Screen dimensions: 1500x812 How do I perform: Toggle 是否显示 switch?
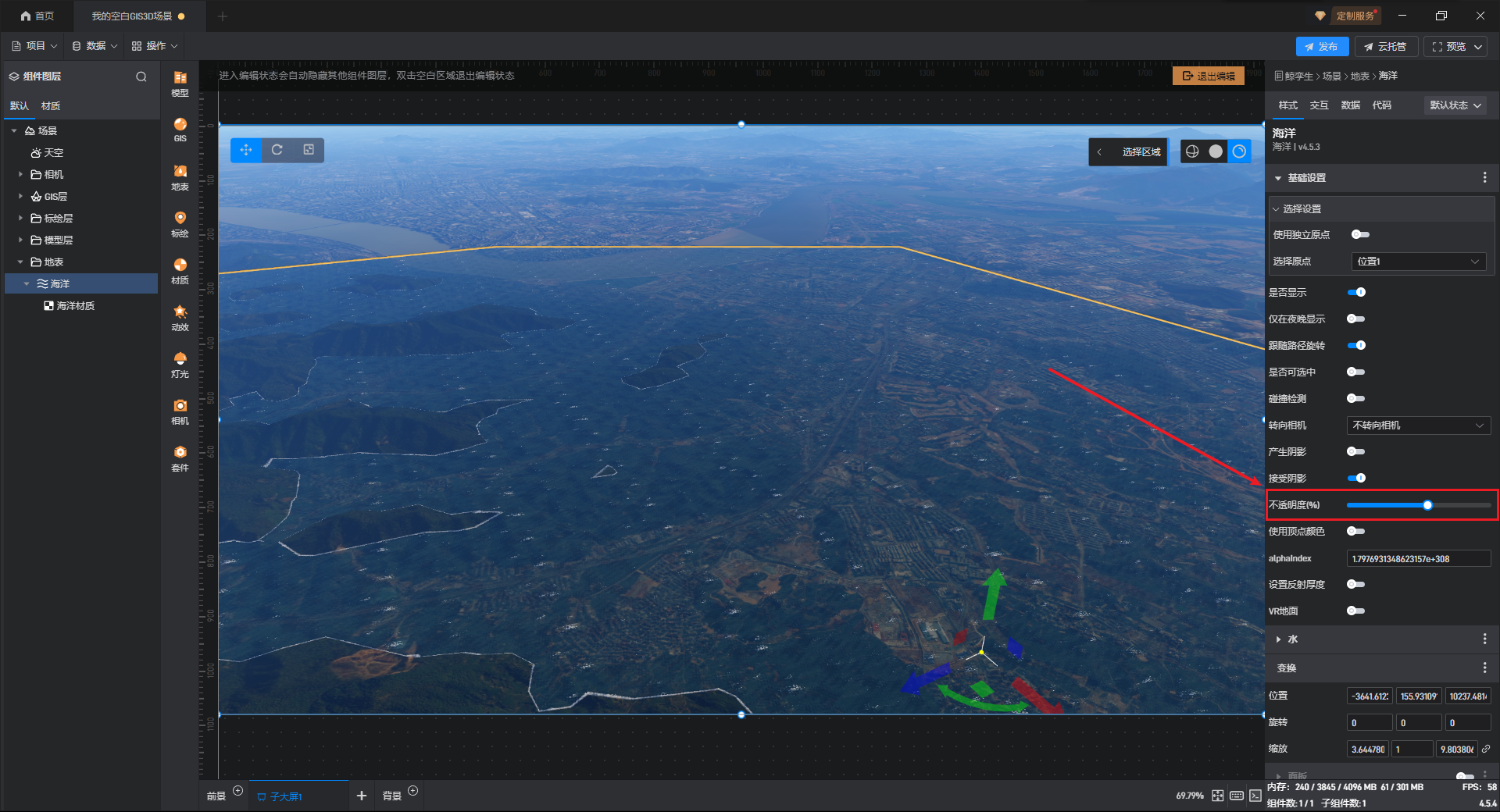[1356, 292]
